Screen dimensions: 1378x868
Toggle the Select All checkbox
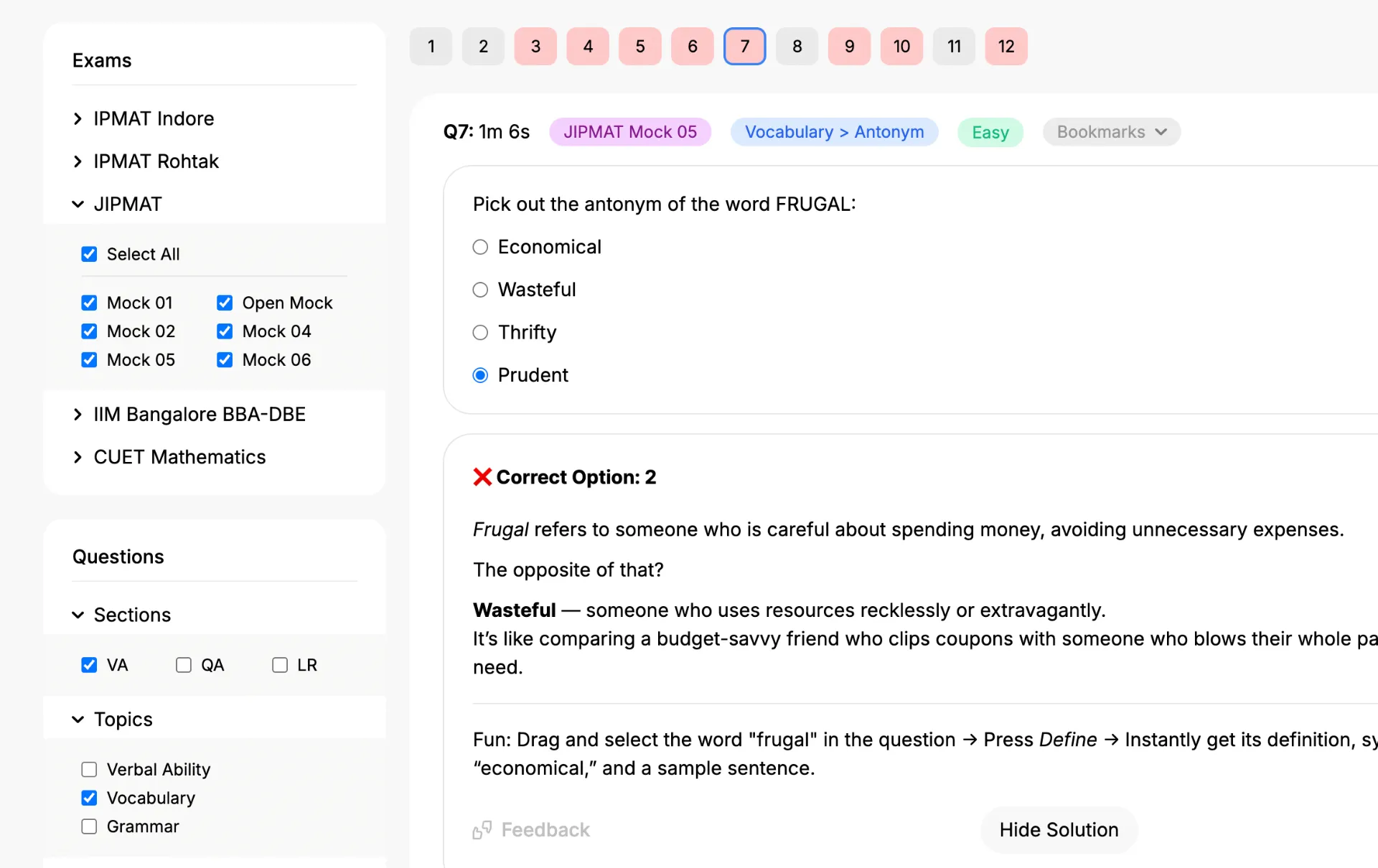pyautogui.click(x=89, y=254)
